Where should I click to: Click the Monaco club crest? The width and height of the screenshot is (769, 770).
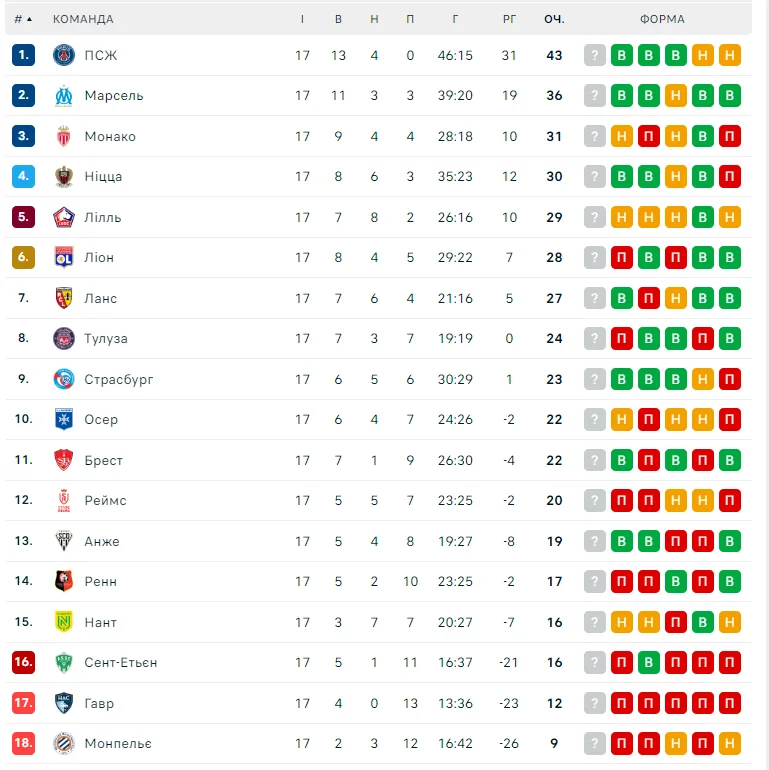pyautogui.click(x=64, y=136)
